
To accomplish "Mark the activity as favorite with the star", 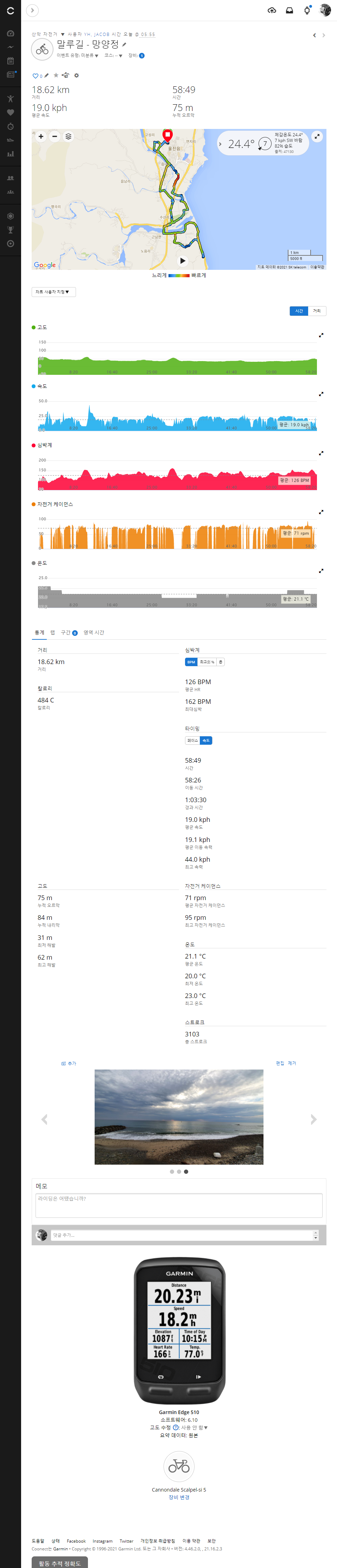I will (56, 75).
